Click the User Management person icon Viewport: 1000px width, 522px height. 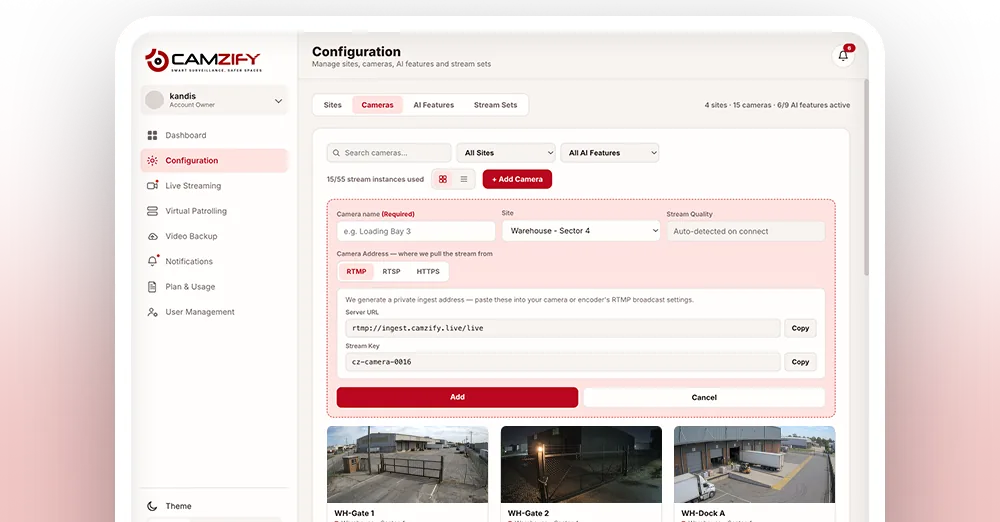pyautogui.click(x=152, y=312)
